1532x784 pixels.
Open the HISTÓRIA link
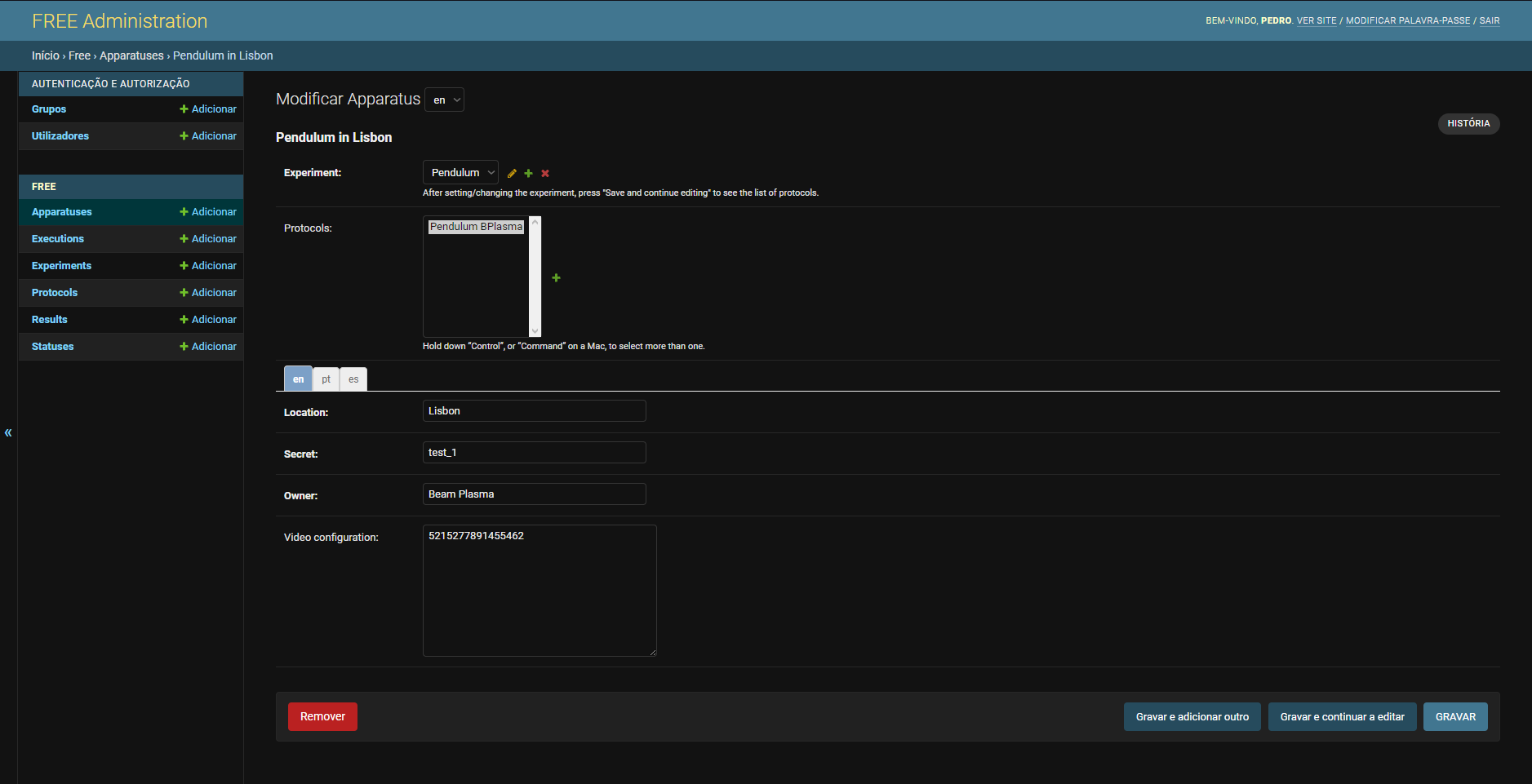tap(1468, 123)
